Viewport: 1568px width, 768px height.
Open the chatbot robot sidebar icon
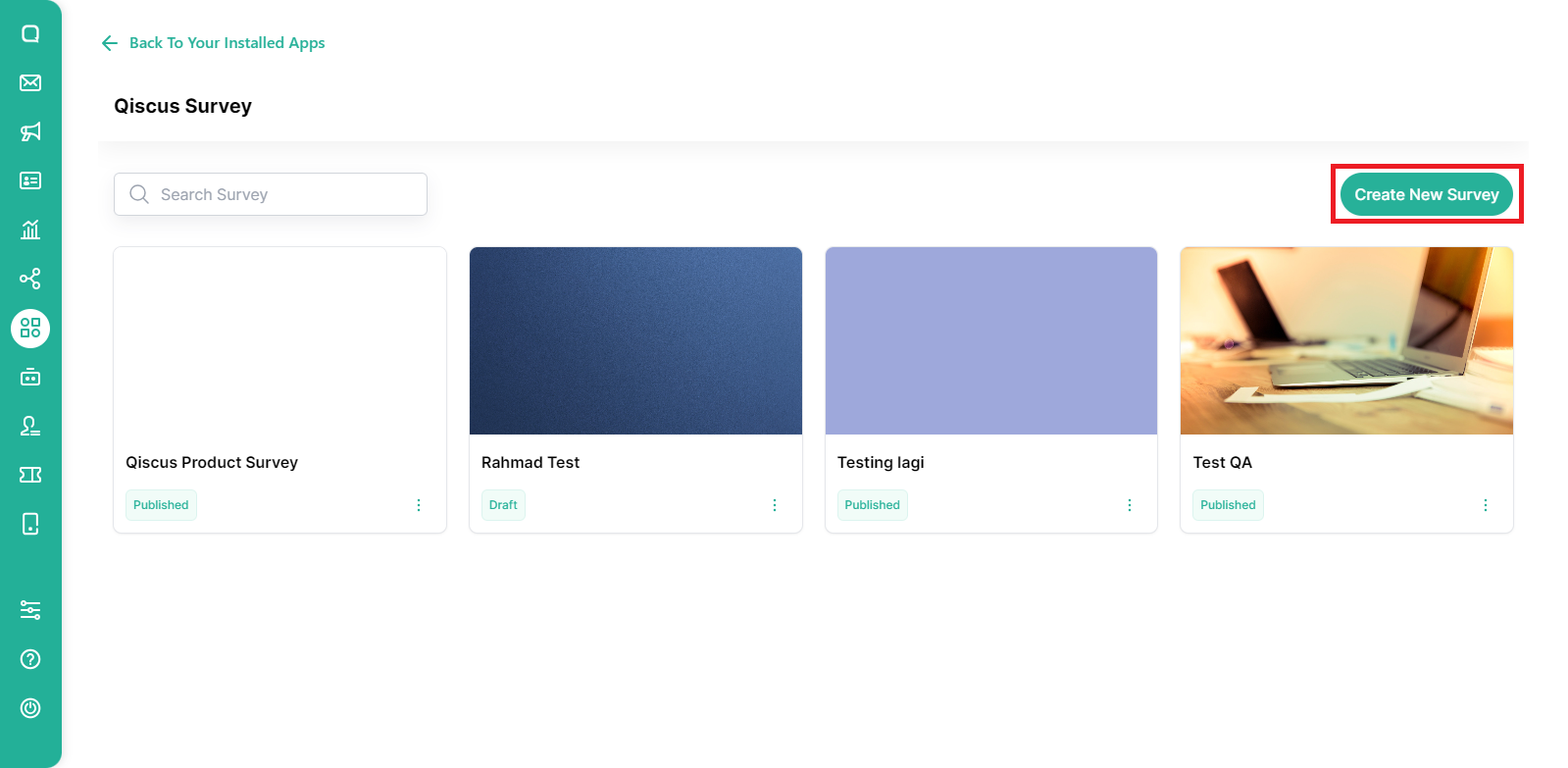pyautogui.click(x=30, y=377)
